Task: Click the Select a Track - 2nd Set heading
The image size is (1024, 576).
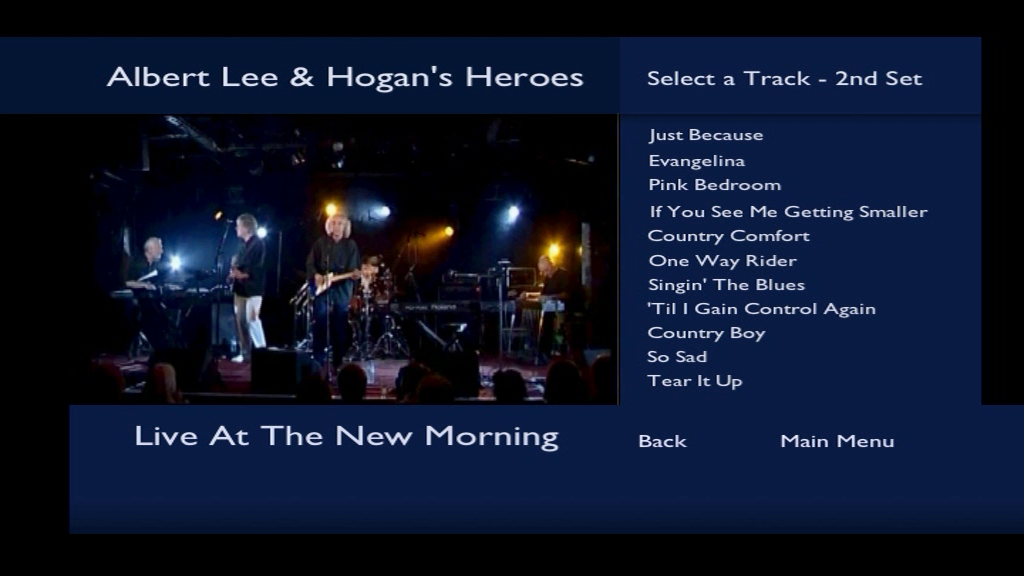Action: 784,78
